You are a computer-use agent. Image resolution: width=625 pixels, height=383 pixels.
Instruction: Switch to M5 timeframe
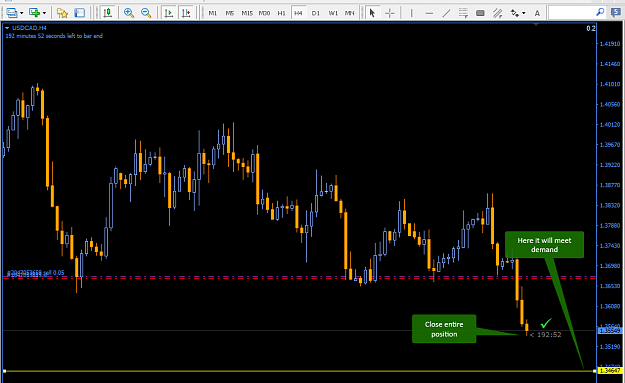[230, 13]
